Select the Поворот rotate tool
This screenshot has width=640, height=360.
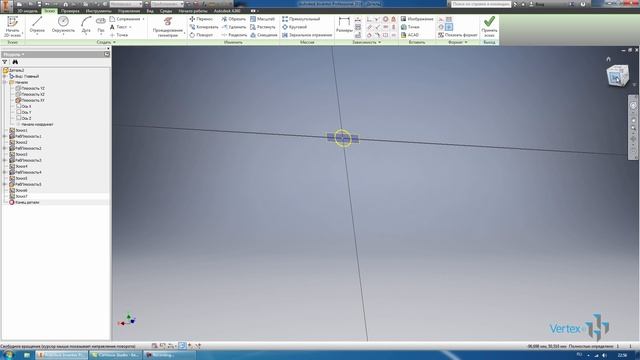click(201, 35)
